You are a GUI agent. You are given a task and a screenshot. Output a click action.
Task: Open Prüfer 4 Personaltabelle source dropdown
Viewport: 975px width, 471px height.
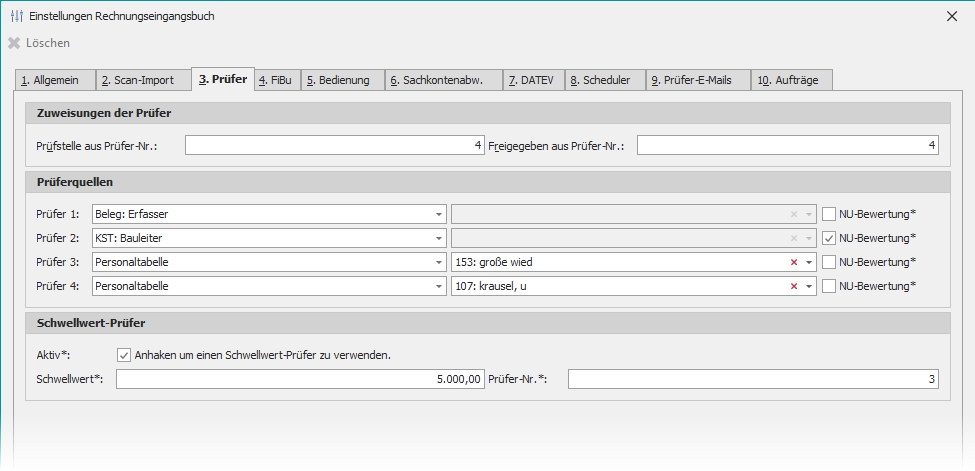click(439, 286)
